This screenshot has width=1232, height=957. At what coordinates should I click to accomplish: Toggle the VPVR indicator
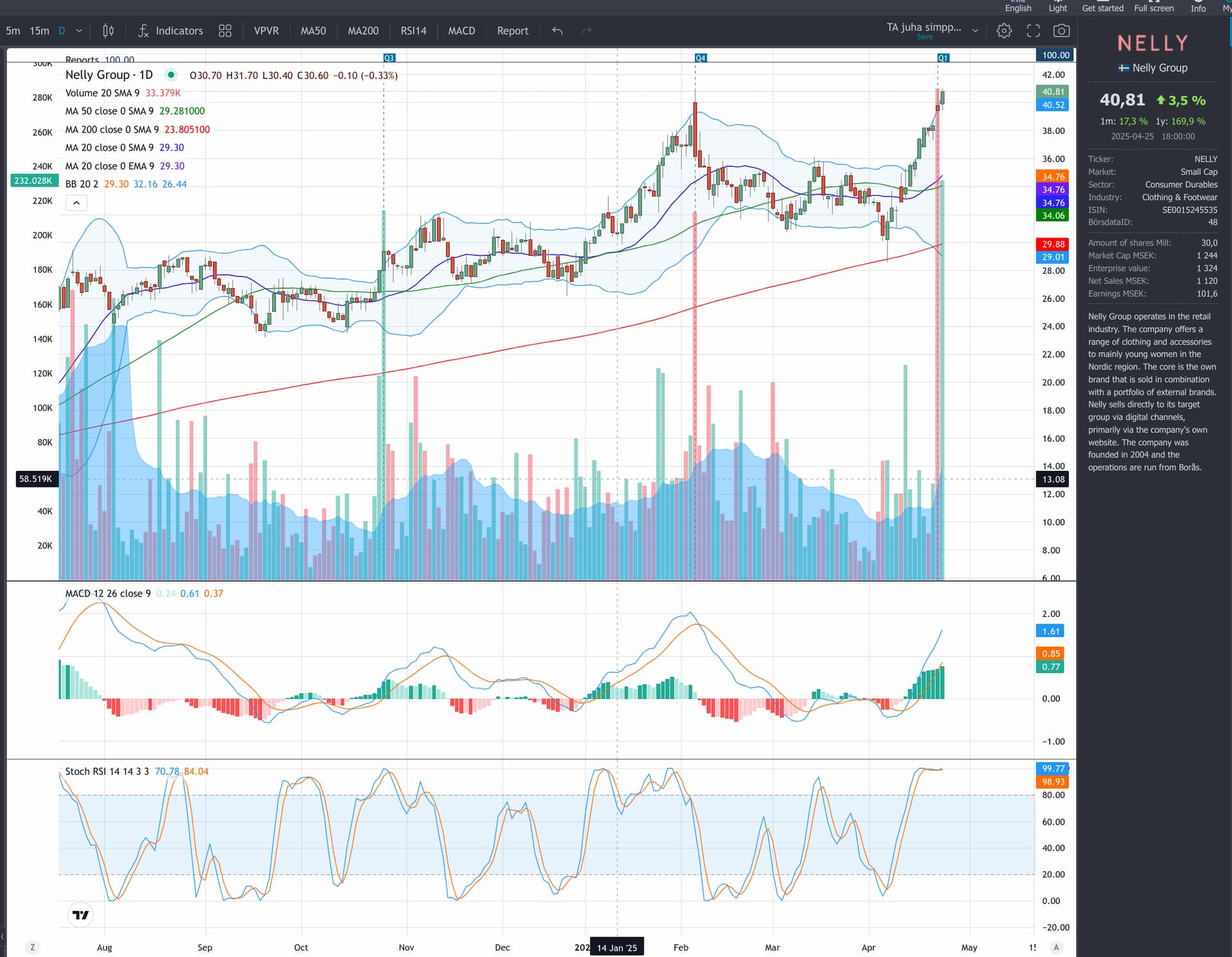point(266,31)
